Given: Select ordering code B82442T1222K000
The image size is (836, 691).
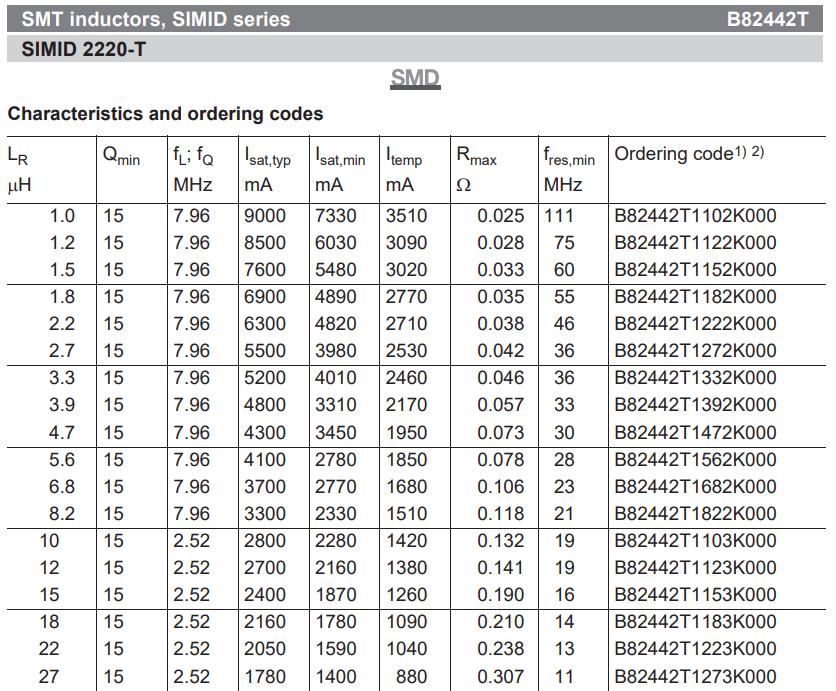Looking at the screenshot, I should click(695, 324).
